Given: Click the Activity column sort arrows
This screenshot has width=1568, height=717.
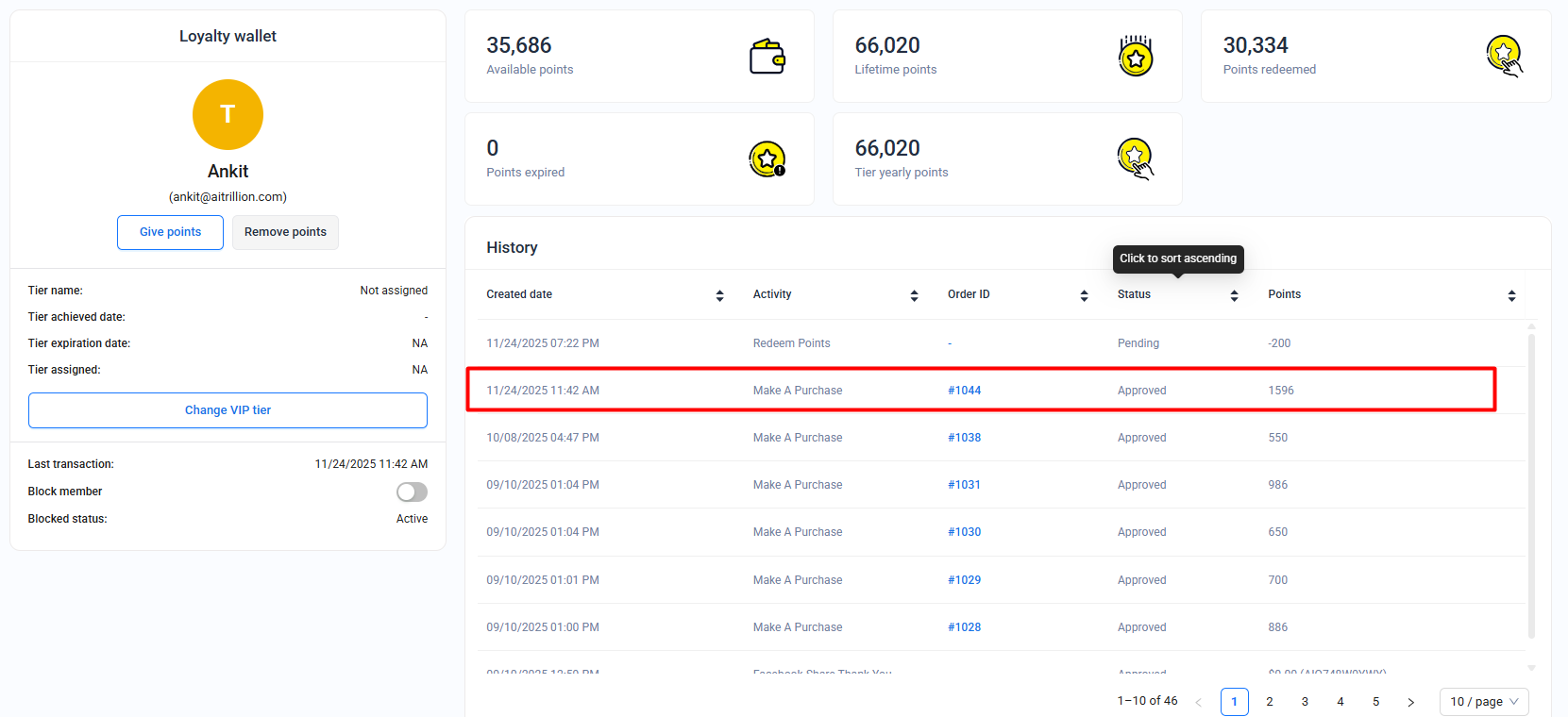Looking at the screenshot, I should click(914, 295).
